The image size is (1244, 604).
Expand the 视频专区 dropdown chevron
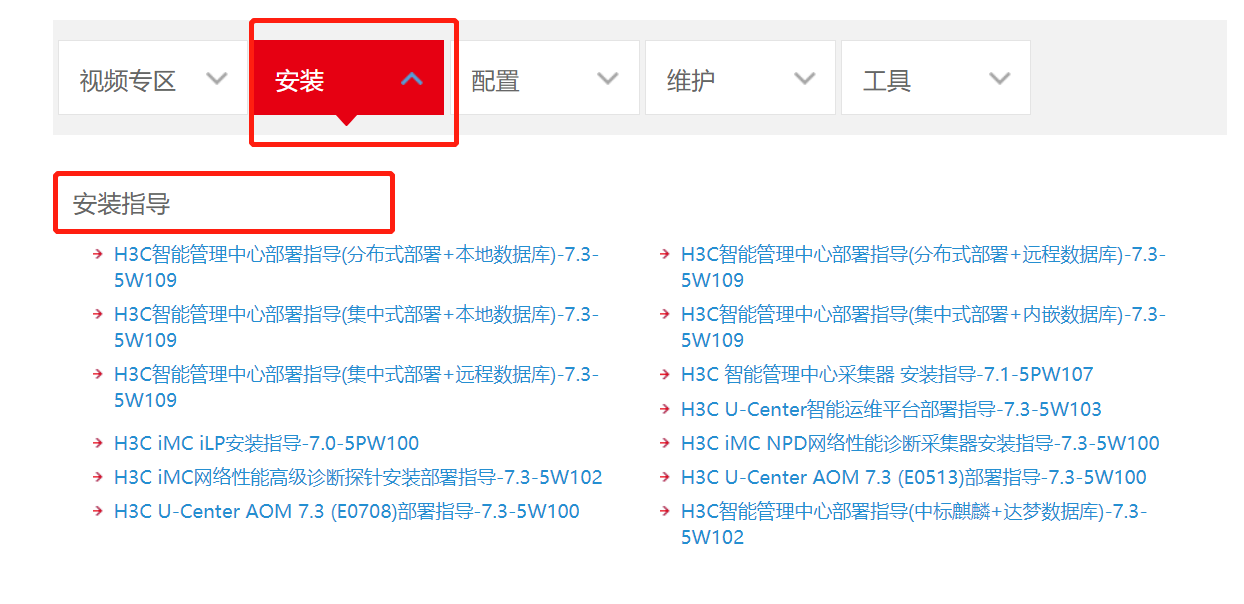pos(216,79)
